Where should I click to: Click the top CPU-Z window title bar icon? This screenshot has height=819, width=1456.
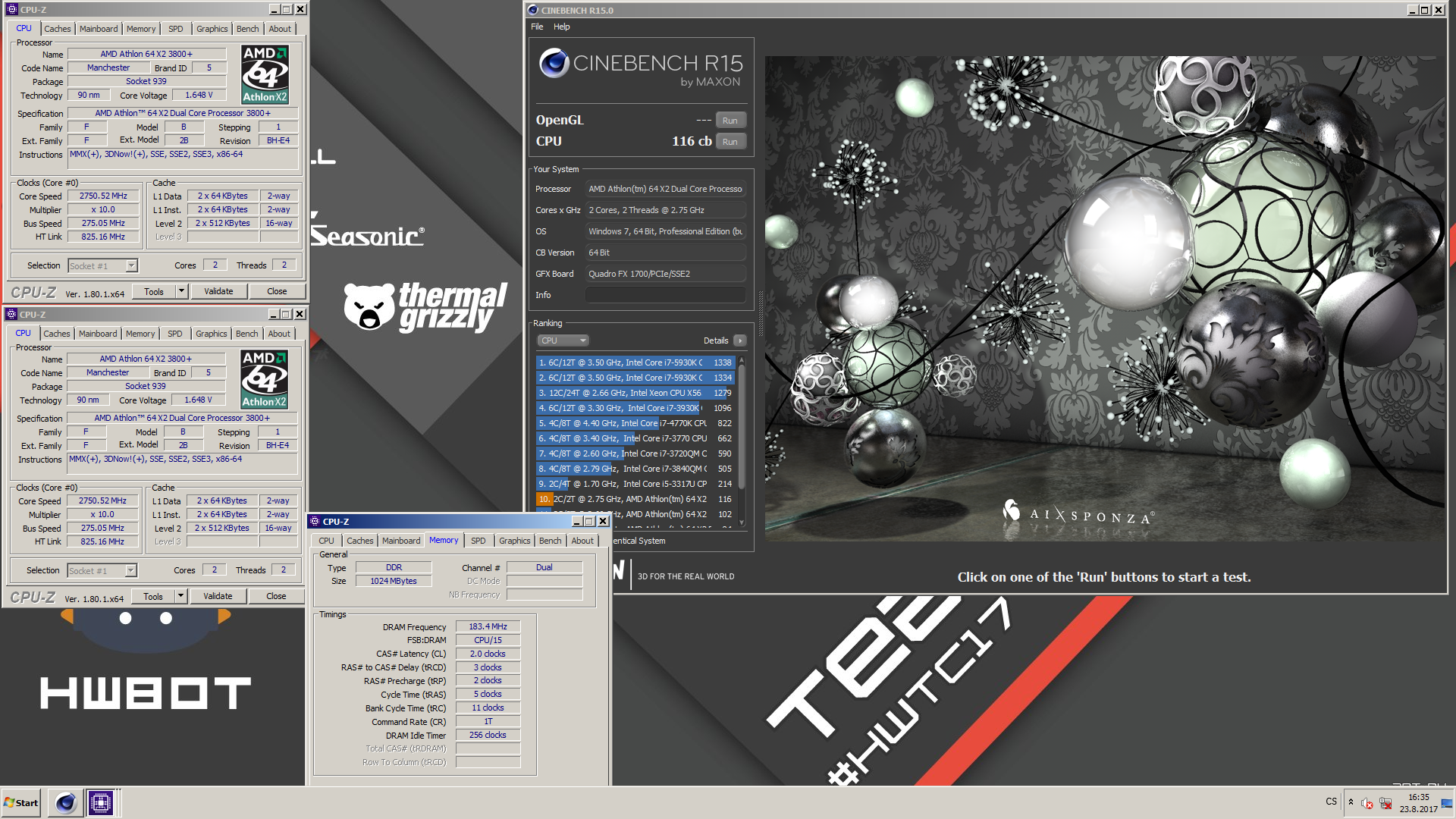click(12, 9)
